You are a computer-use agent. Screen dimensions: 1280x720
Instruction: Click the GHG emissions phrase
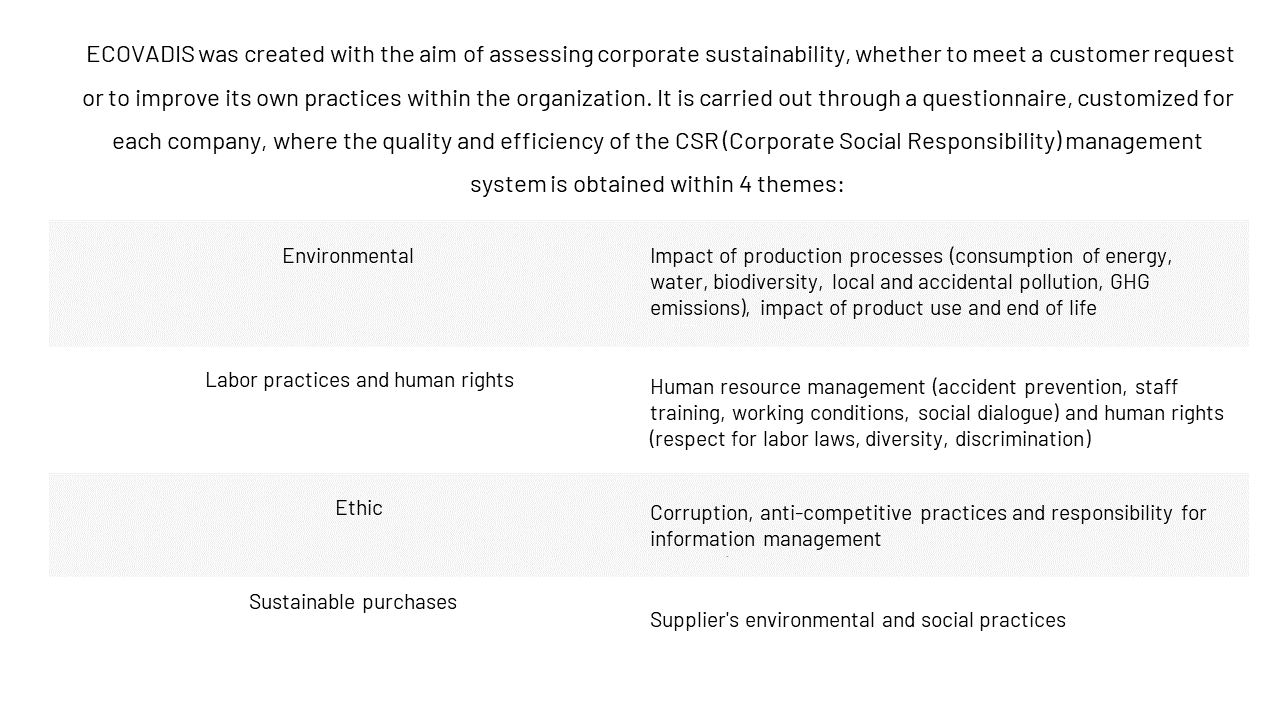click(x=900, y=295)
